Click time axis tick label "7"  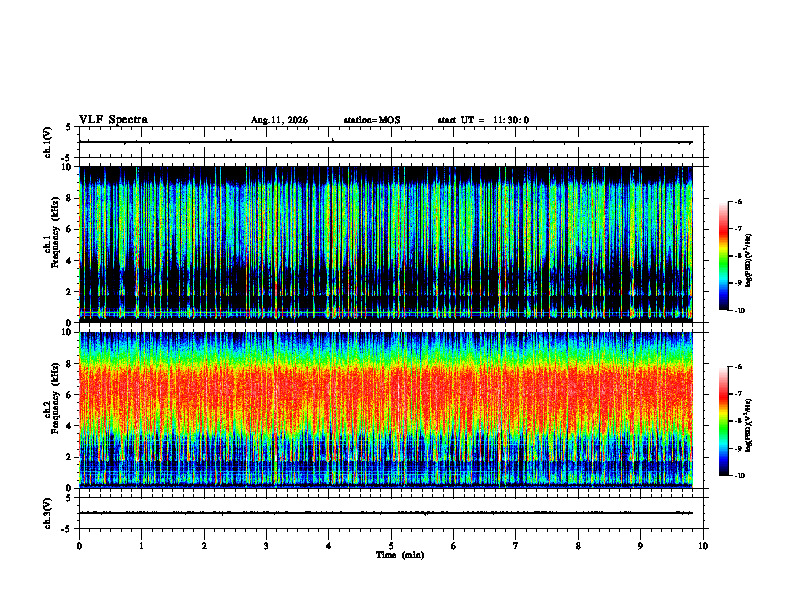516,546
